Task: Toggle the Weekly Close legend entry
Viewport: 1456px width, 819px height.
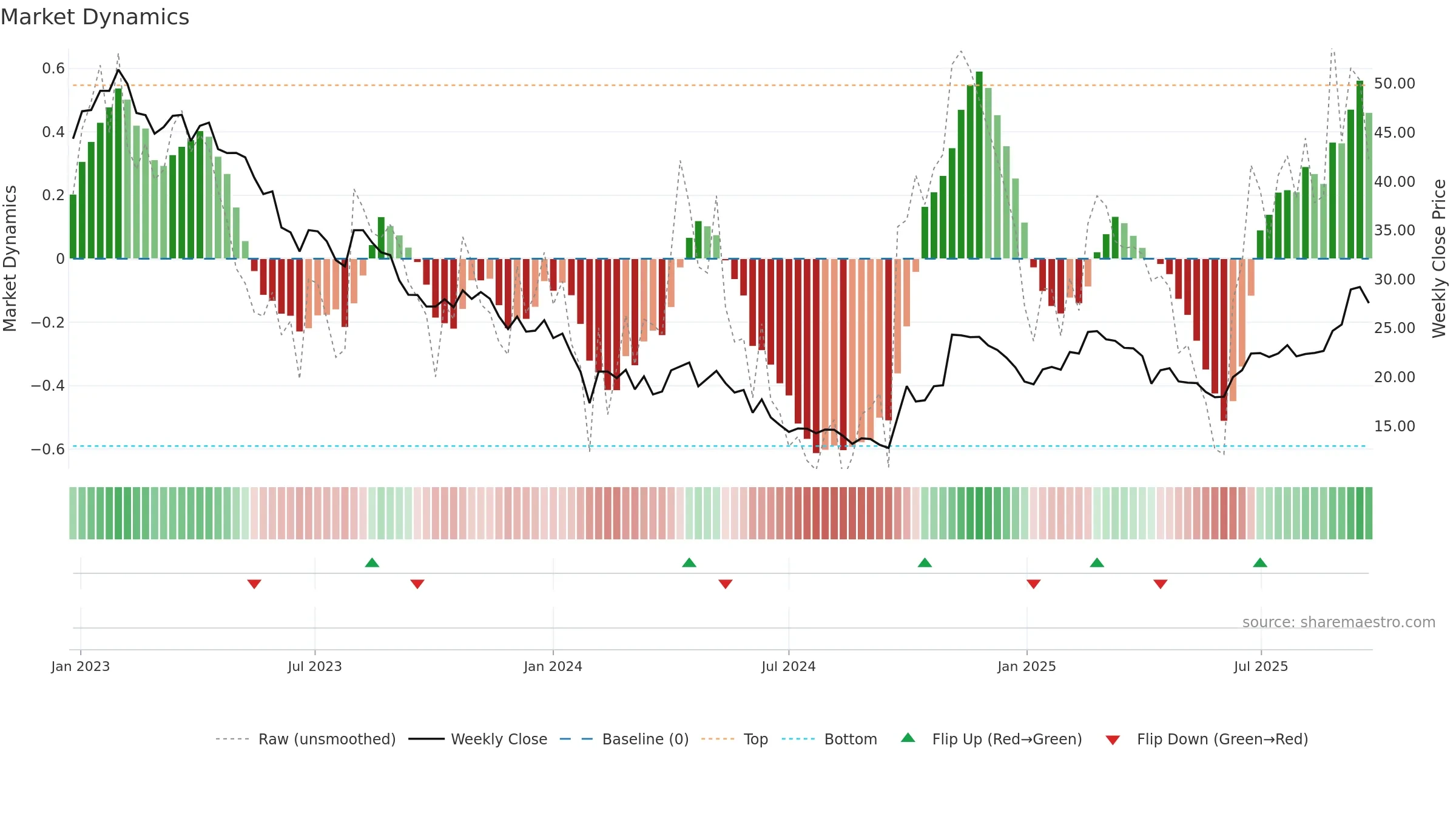Action: tap(478, 739)
